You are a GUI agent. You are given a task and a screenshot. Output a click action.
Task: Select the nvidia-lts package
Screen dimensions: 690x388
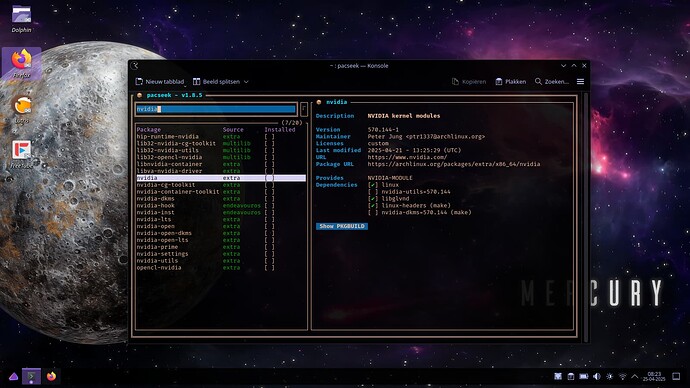[x=221, y=220]
